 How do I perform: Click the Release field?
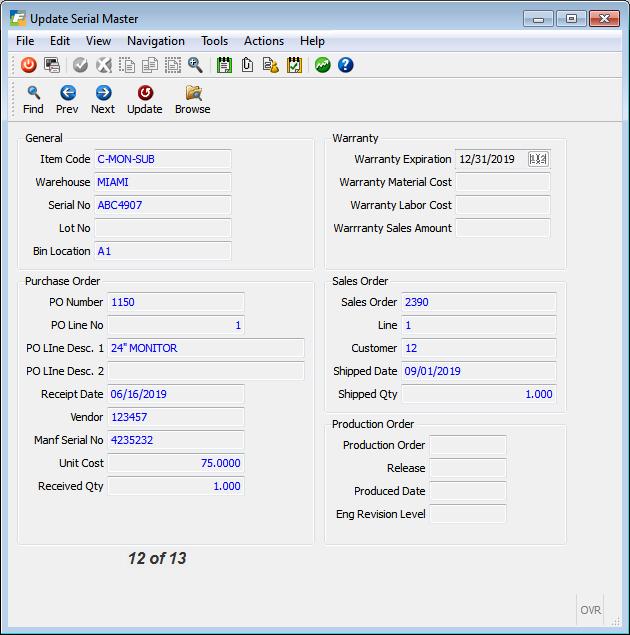click(468, 468)
